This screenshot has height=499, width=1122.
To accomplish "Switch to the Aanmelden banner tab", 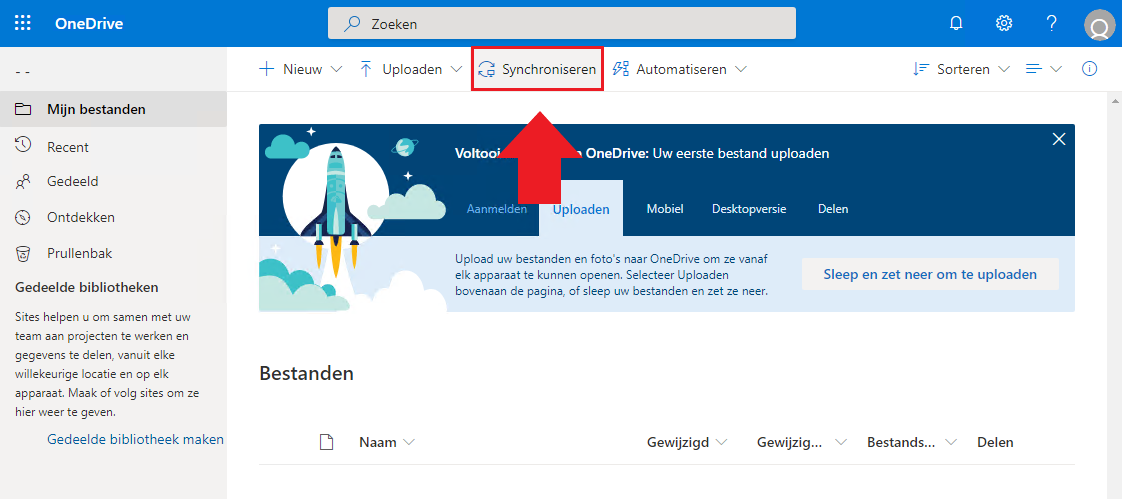I will point(497,209).
